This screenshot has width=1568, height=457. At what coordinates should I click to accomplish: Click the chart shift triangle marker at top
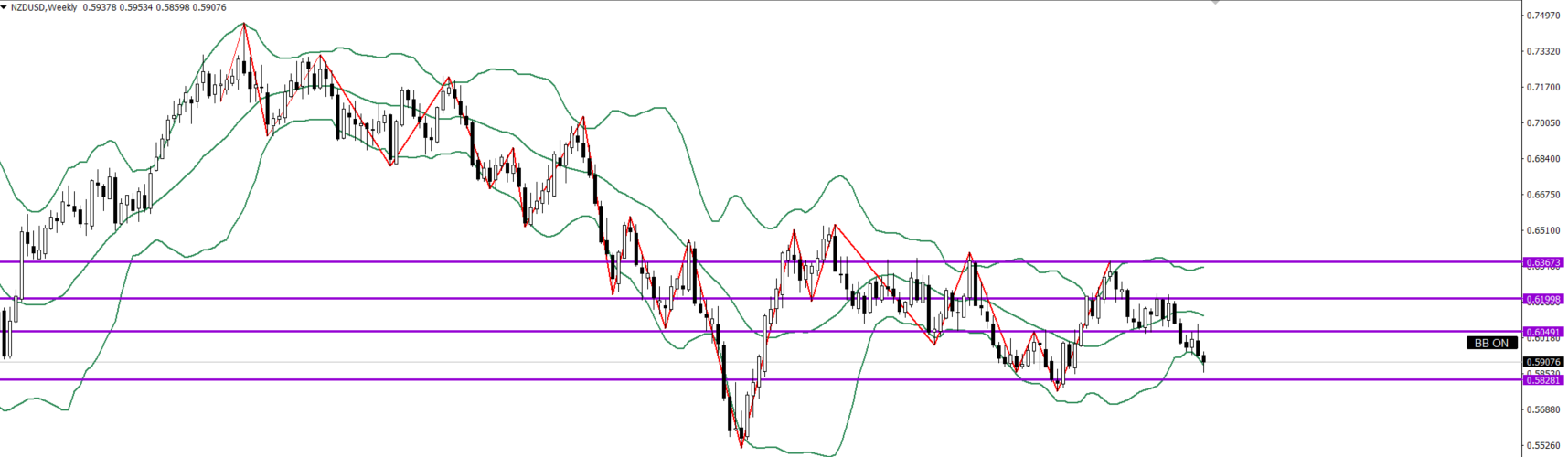click(x=1214, y=3)
